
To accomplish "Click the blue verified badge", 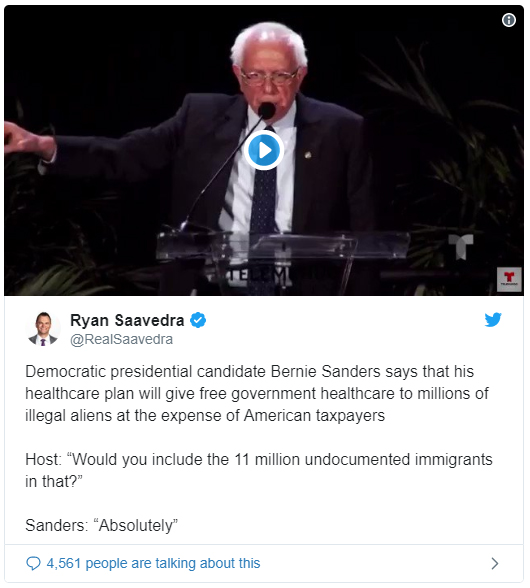I will pyautogui.click(x=198, y=320).
